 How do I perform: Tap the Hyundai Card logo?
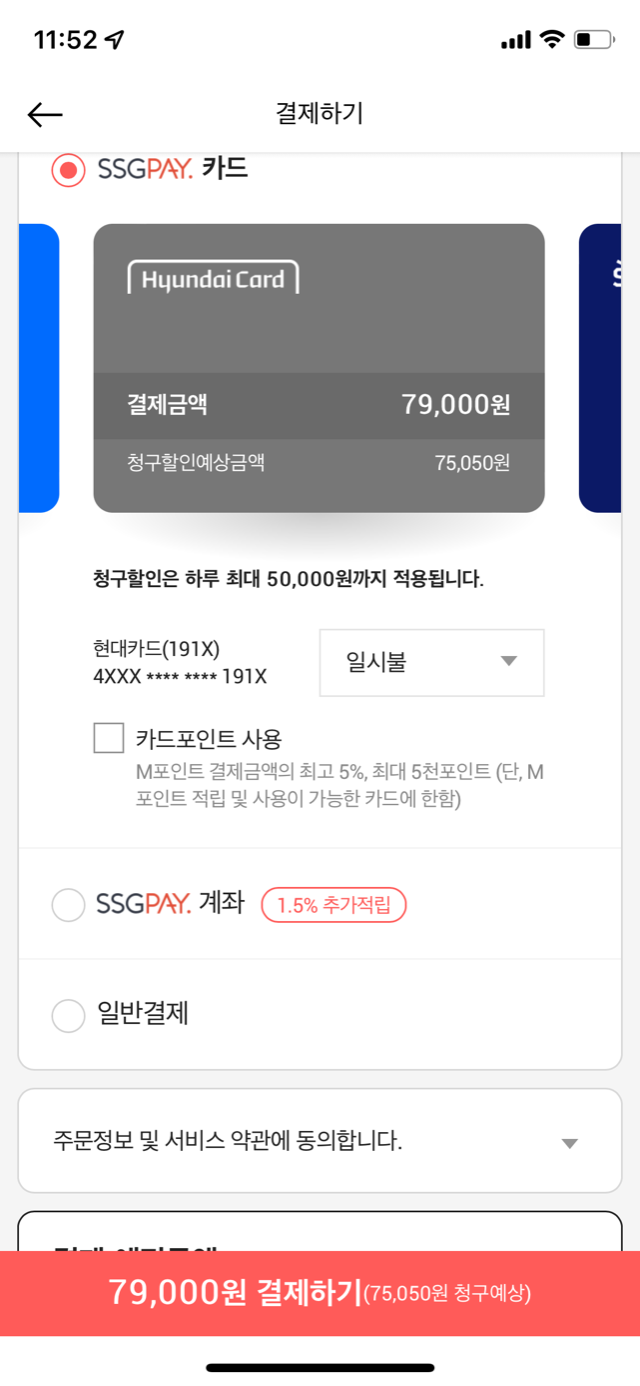(x=213, y=278)
